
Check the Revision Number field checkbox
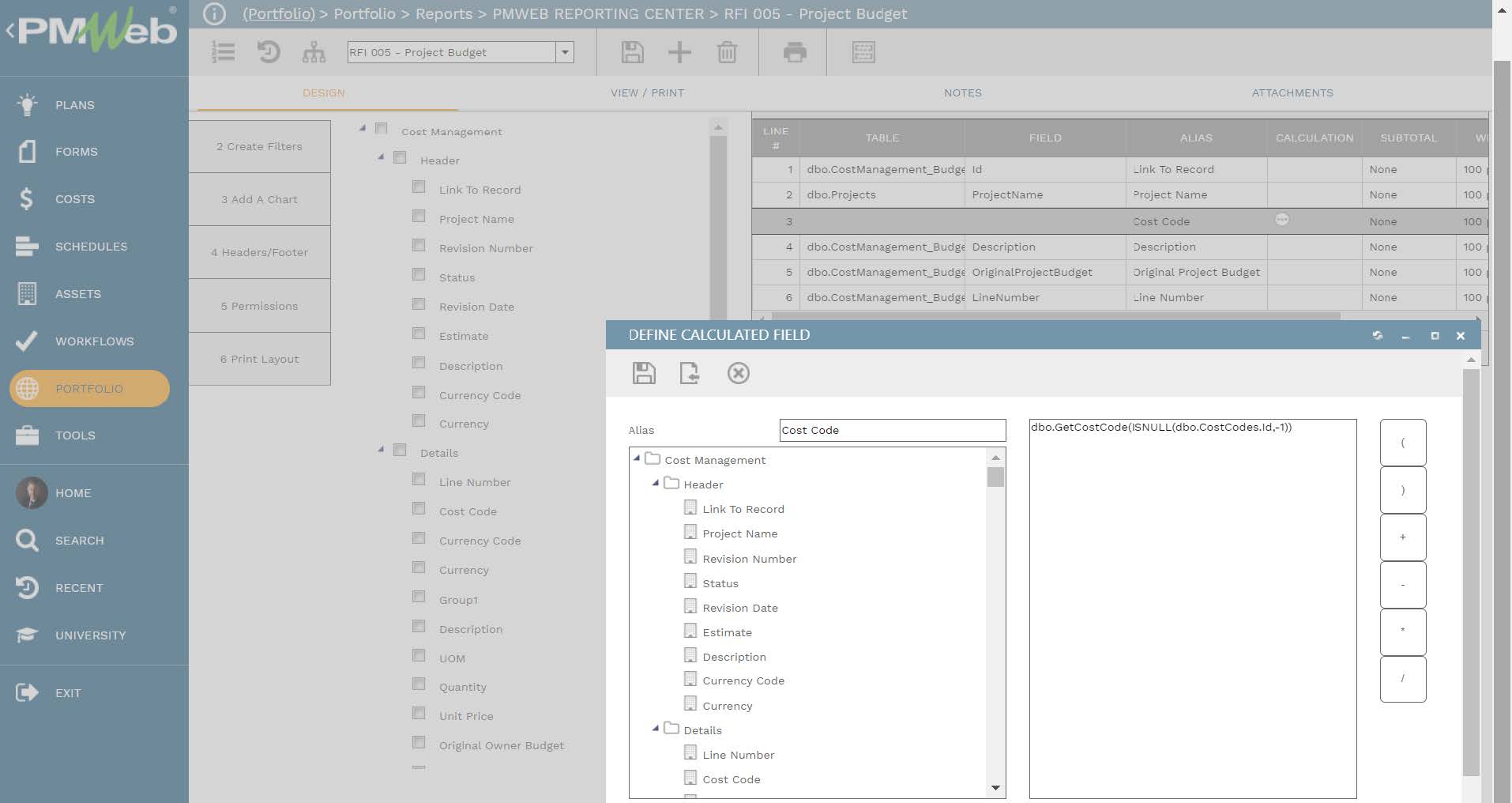[419, 246]
